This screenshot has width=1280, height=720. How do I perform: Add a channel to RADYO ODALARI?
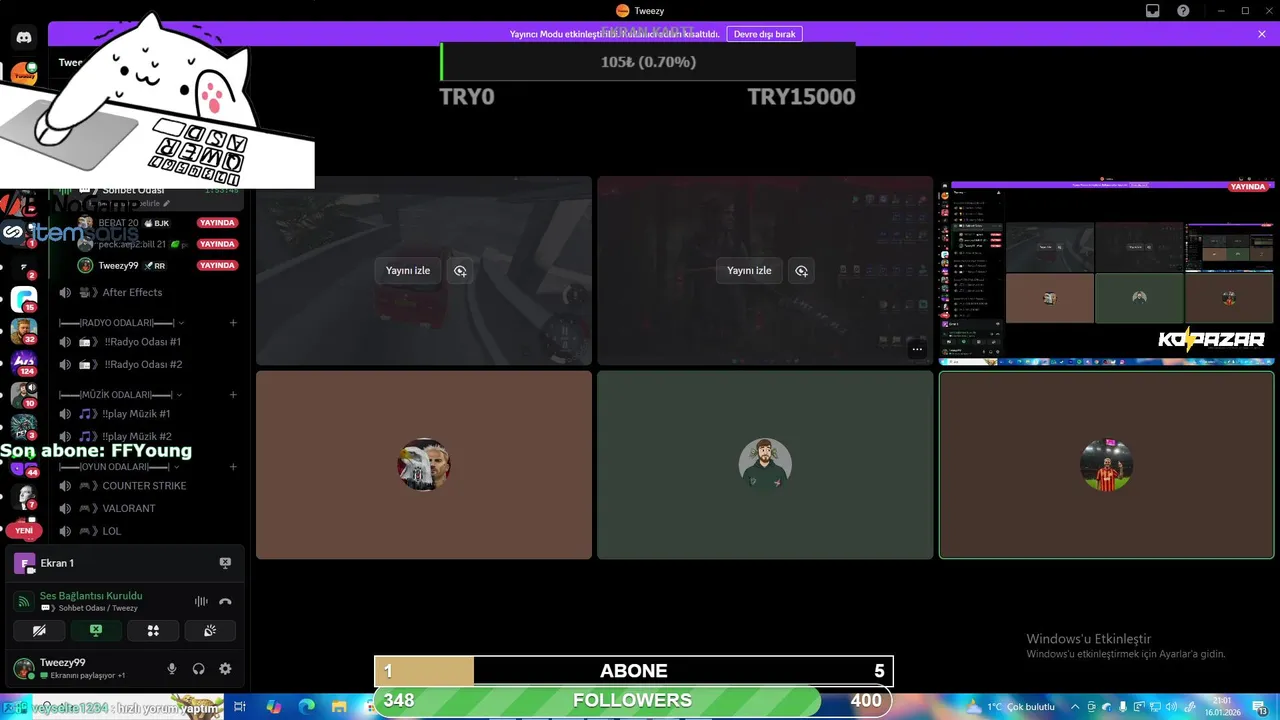pos(233,323)
